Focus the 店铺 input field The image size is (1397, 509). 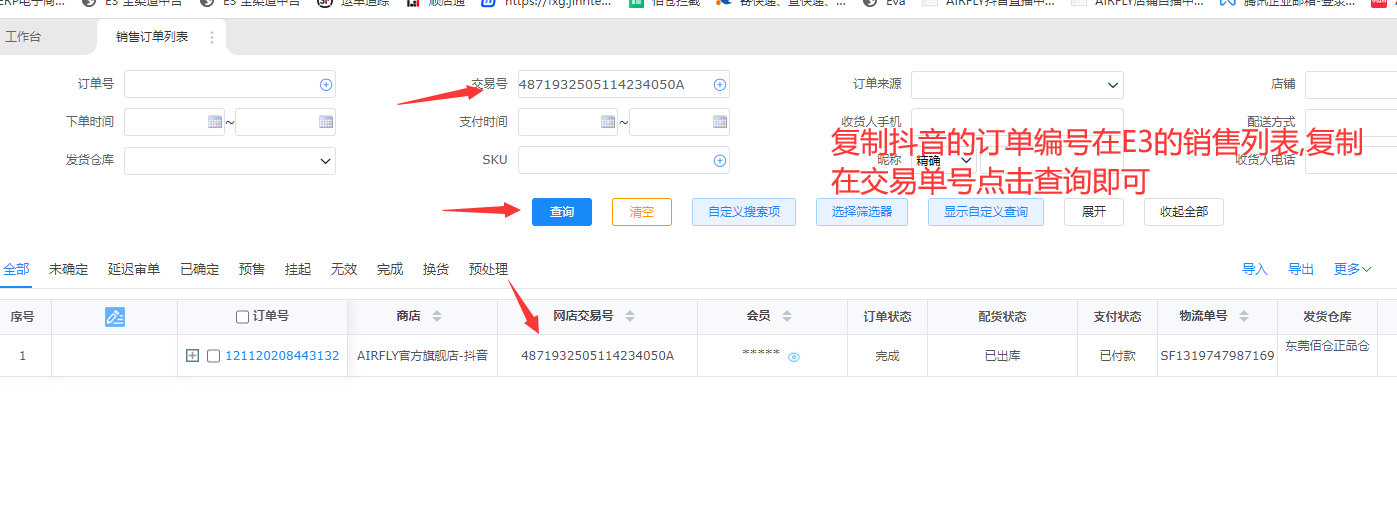[x=1351, y=85]
